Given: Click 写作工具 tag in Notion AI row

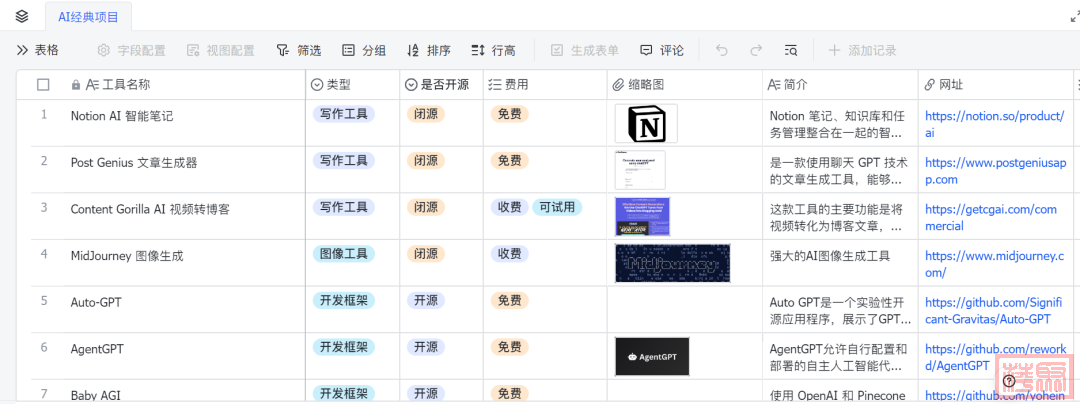Looking at the screenshot, I should click(x=344, y=114).
